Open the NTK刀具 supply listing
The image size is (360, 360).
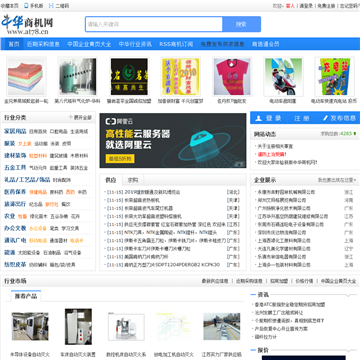(172, 232)
